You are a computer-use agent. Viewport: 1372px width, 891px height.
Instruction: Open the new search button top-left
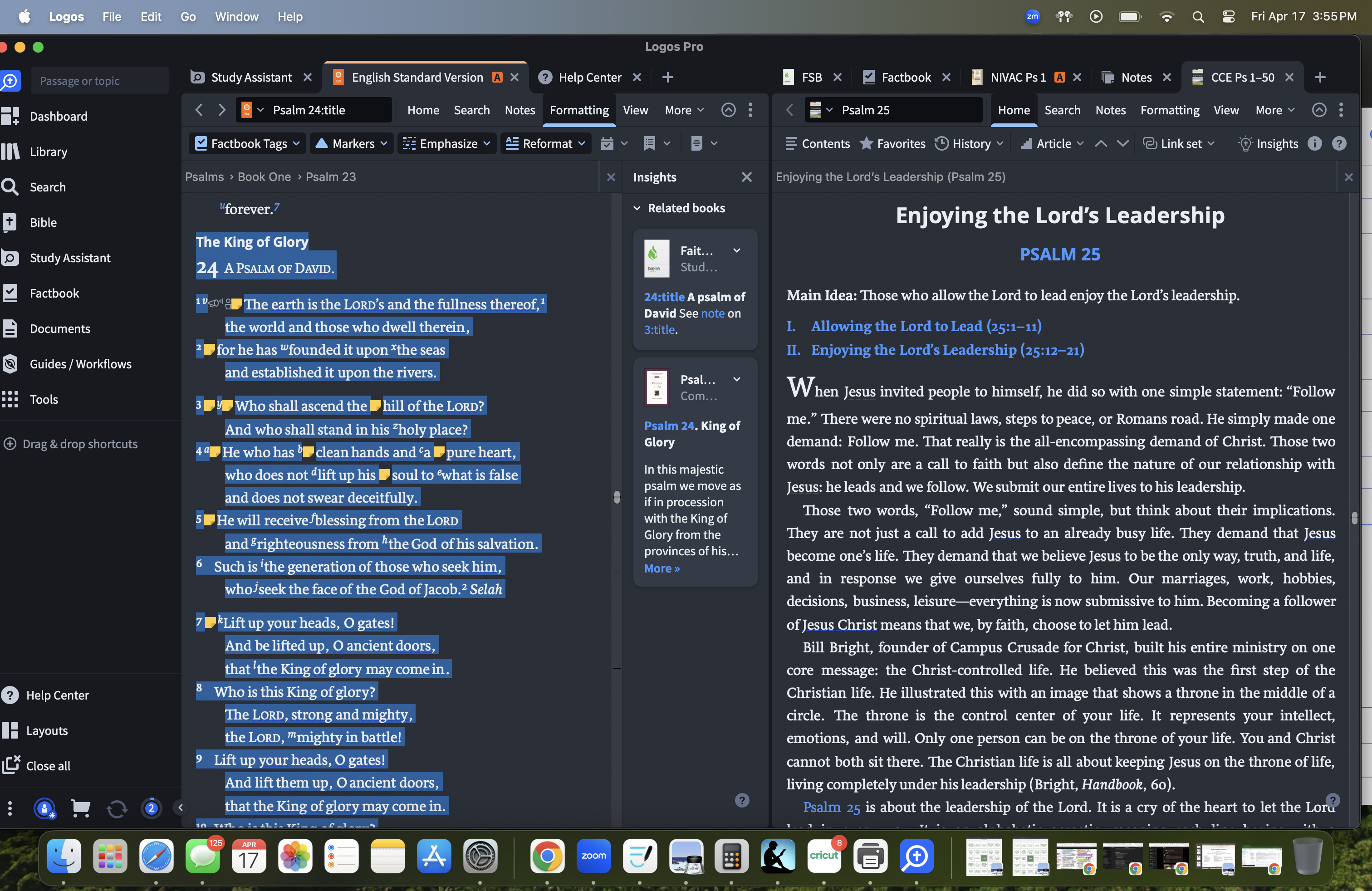[10, 81]
